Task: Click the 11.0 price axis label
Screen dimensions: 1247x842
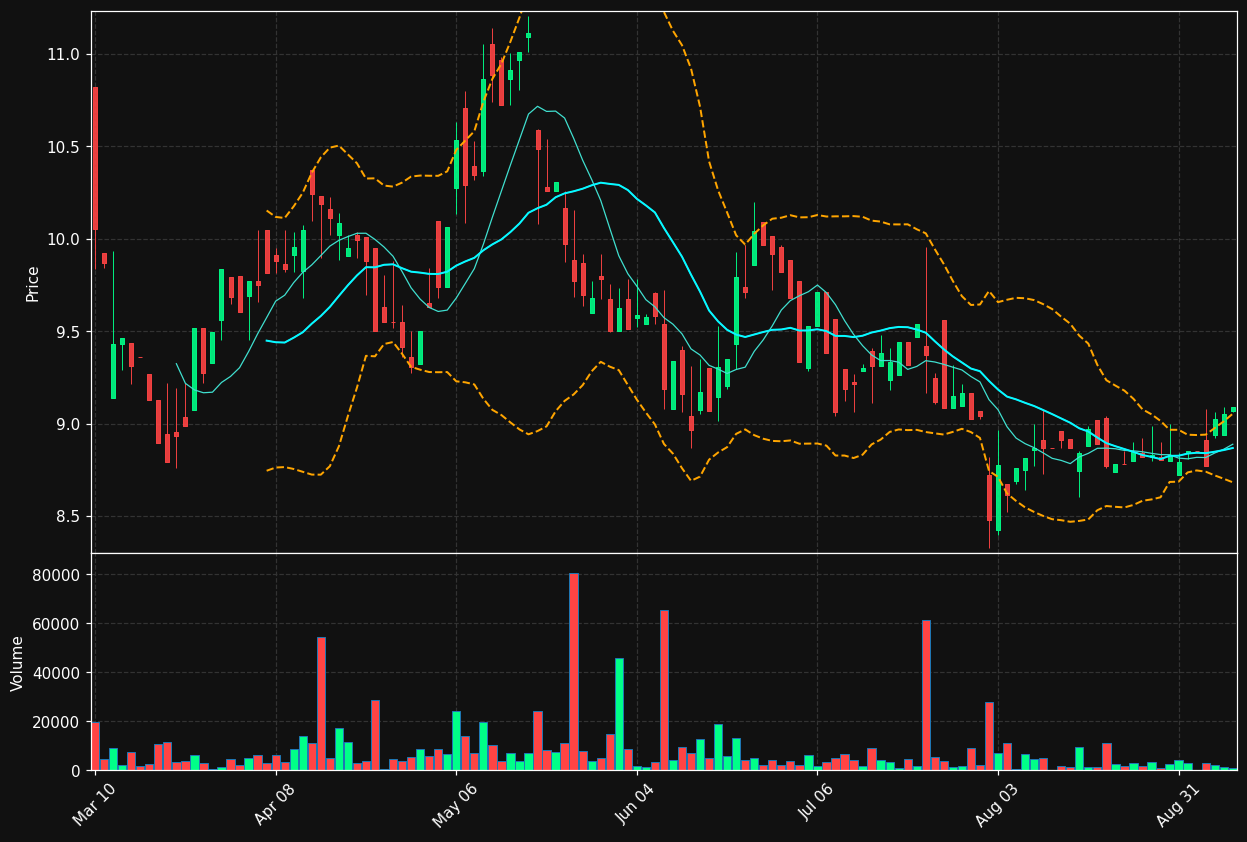Action: 66,54
